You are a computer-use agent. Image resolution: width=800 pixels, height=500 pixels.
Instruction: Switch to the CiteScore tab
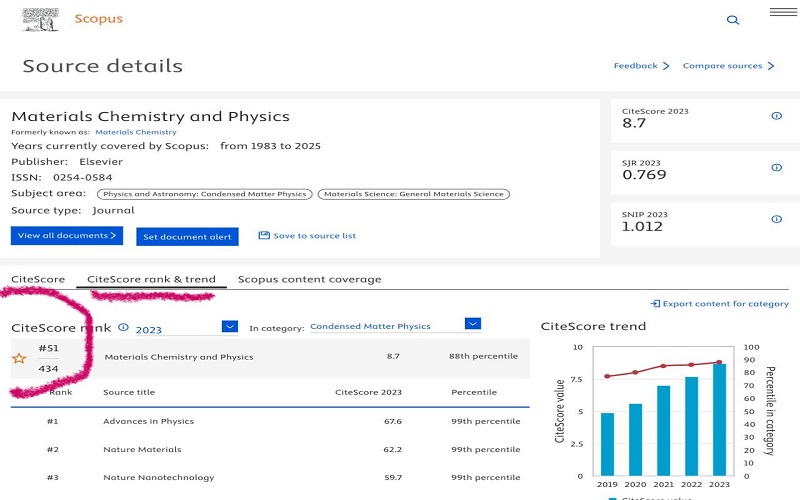(x=38, y=280)
